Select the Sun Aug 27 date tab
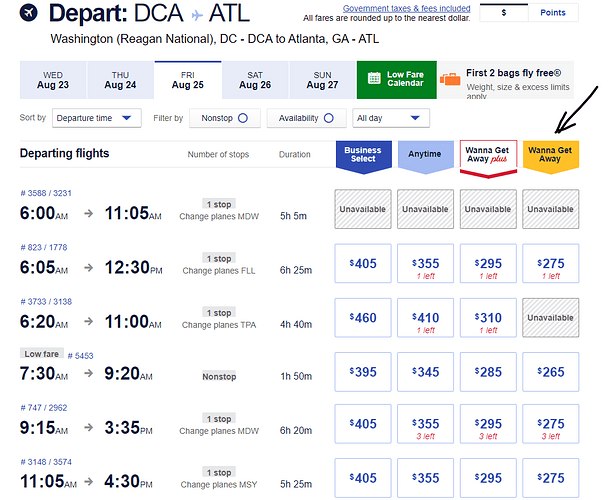The width and height of the screenshot is (609, 500). (x=322, y=80)
